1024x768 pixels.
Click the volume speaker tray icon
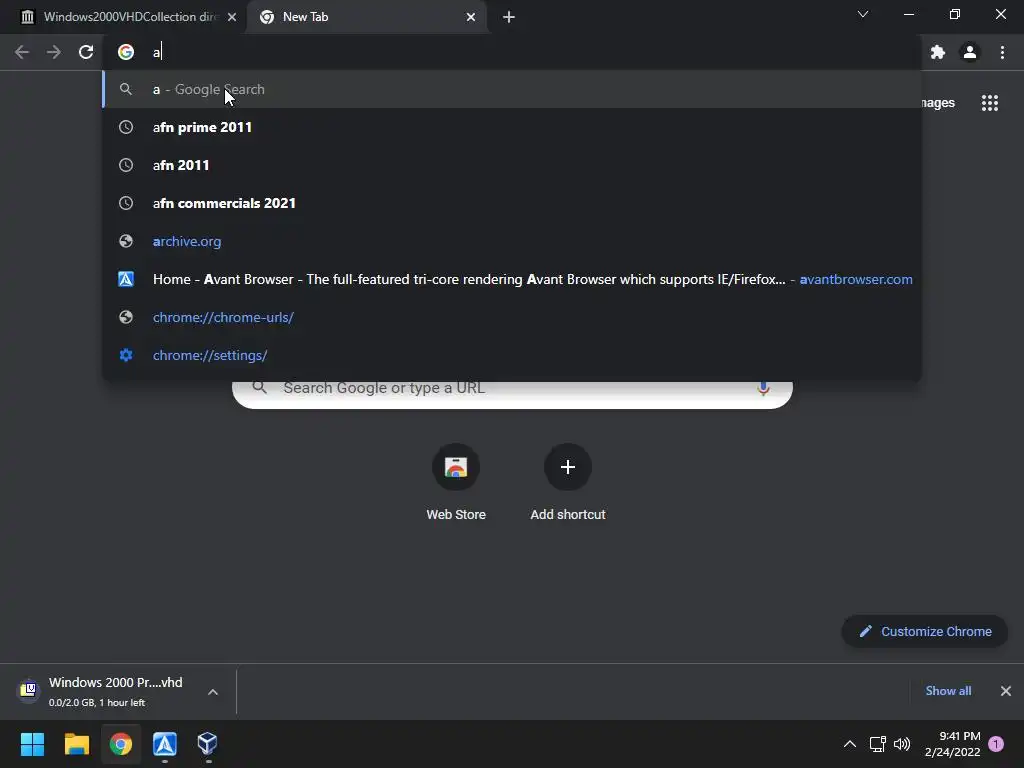pos(902,744)
